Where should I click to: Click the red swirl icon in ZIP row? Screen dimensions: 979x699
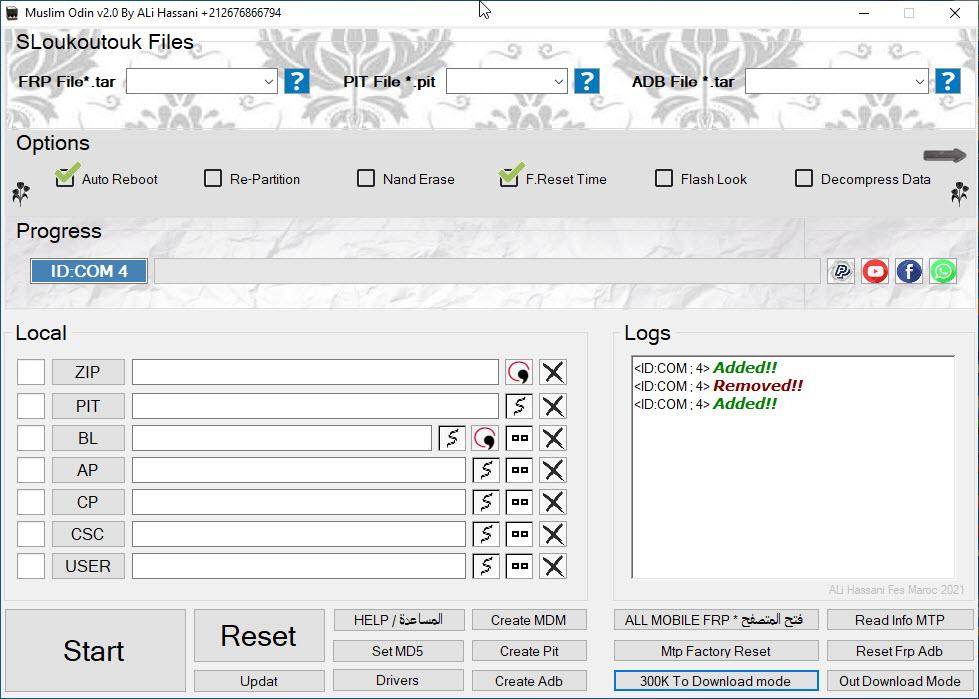(519, 372)
